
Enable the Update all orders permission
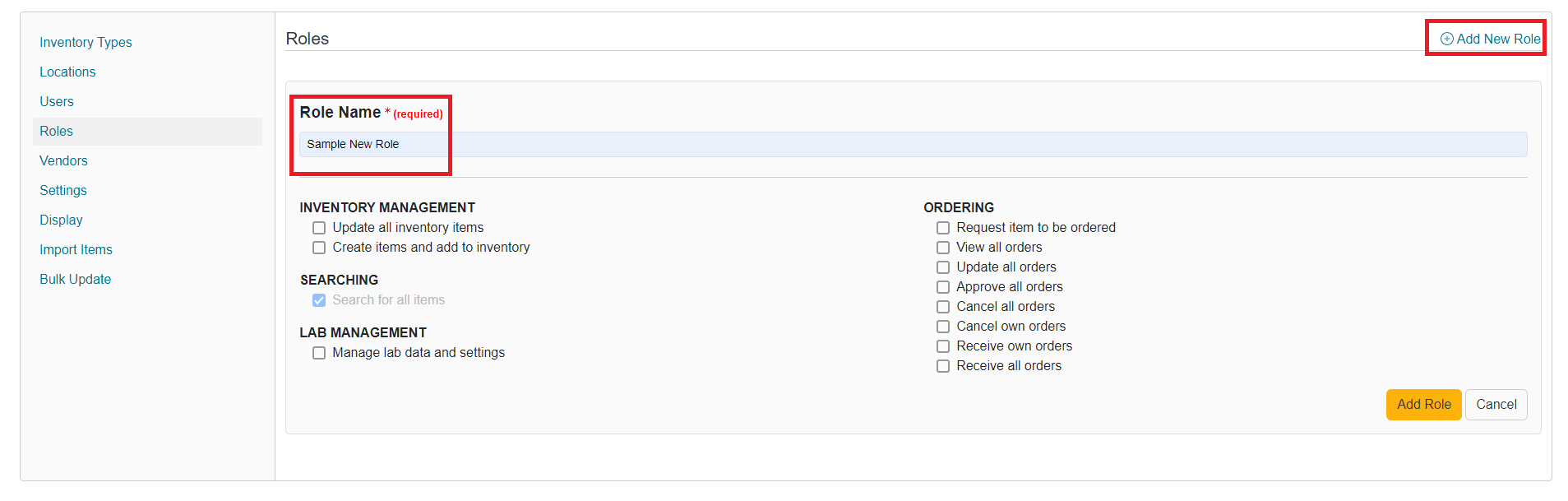point(942,267)
